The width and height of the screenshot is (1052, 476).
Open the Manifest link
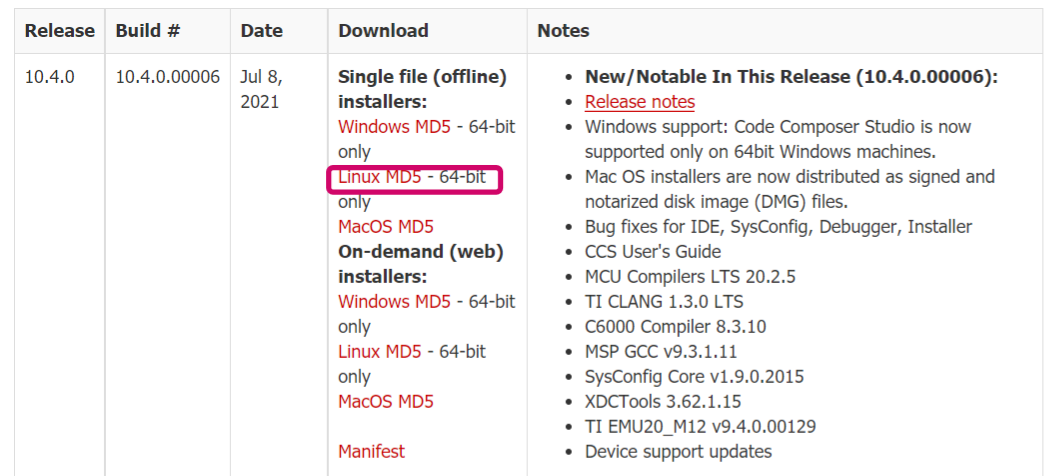pos(371,451)
